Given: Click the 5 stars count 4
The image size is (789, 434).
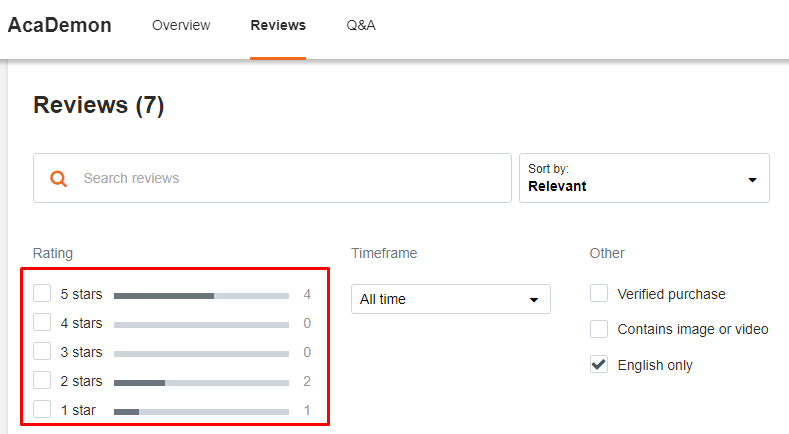Looking at the screenshot, I should click(307, 295).
